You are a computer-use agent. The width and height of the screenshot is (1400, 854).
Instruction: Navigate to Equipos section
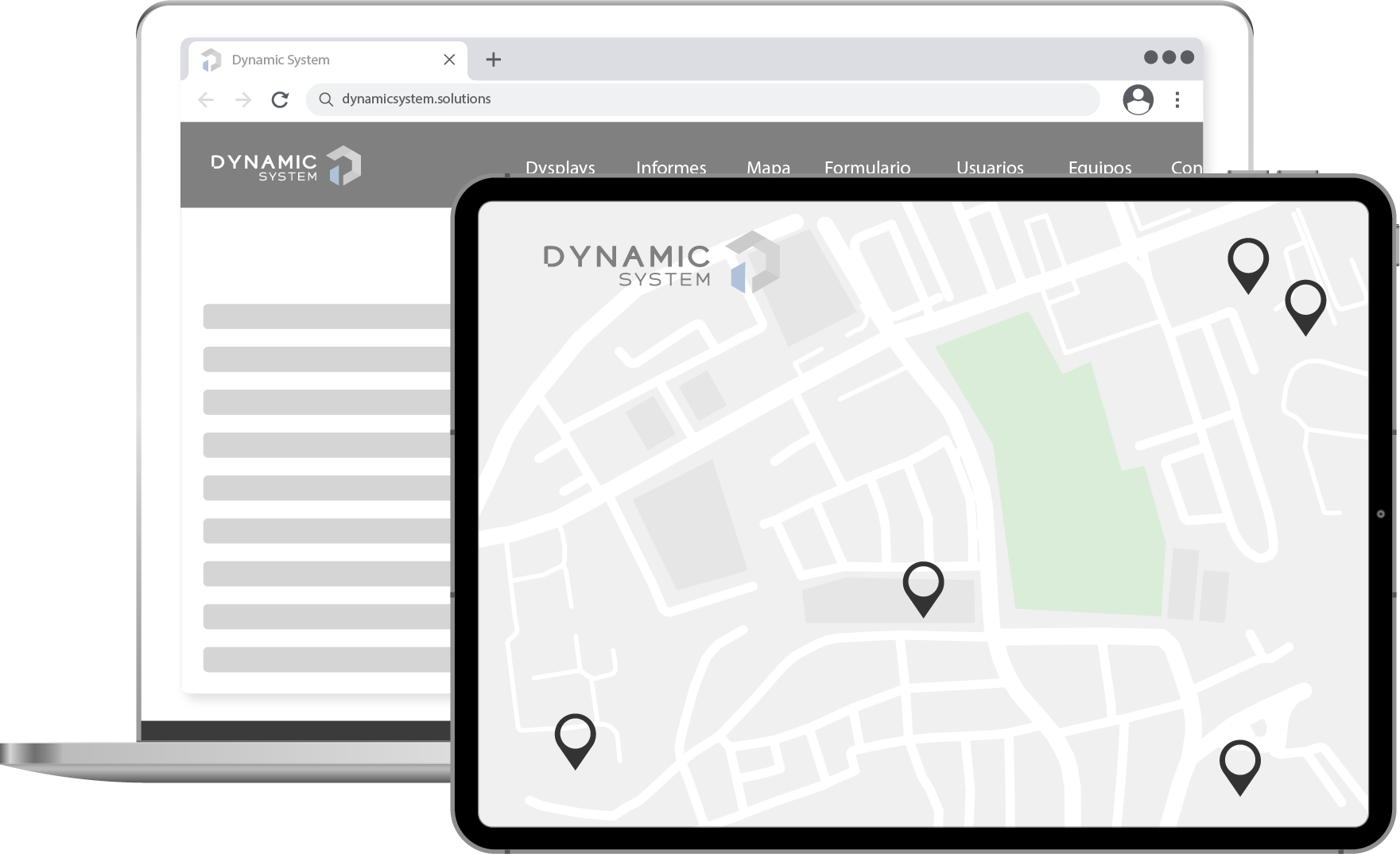pos(1099,166)
